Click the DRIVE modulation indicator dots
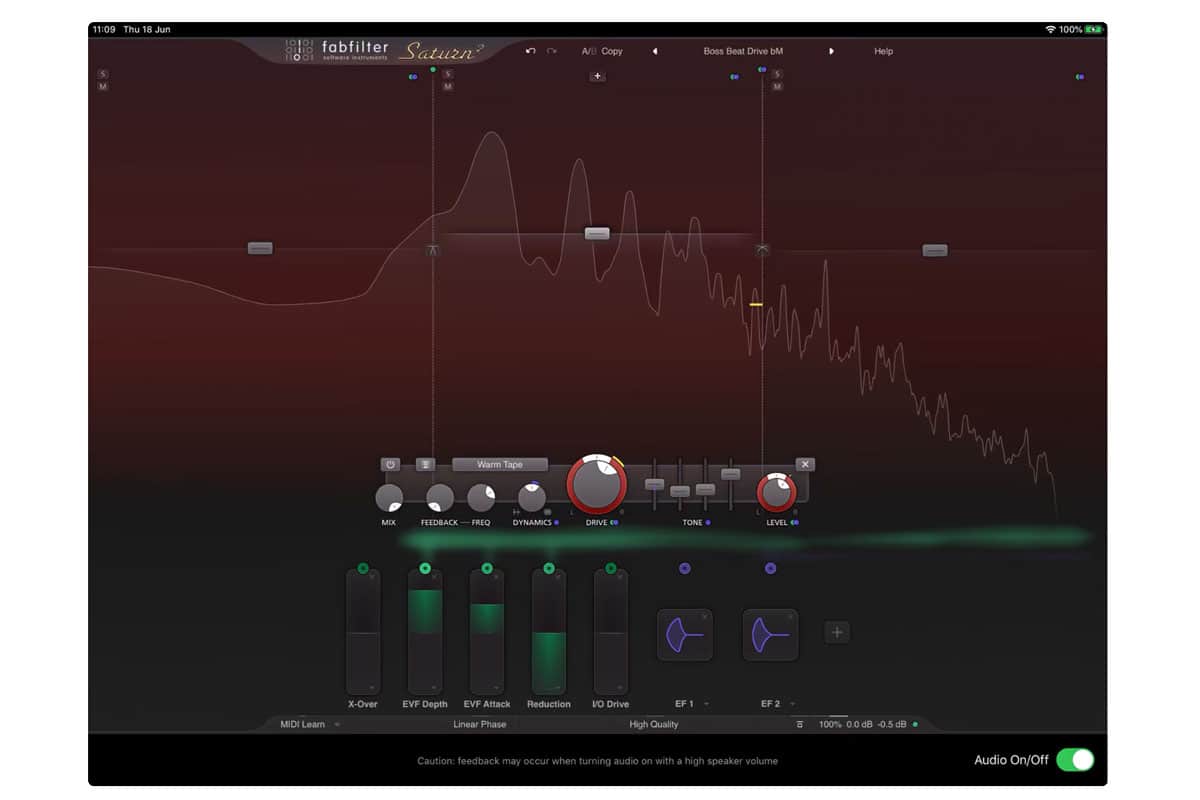Screen dimensions: 1200x800 coord(613,522)
